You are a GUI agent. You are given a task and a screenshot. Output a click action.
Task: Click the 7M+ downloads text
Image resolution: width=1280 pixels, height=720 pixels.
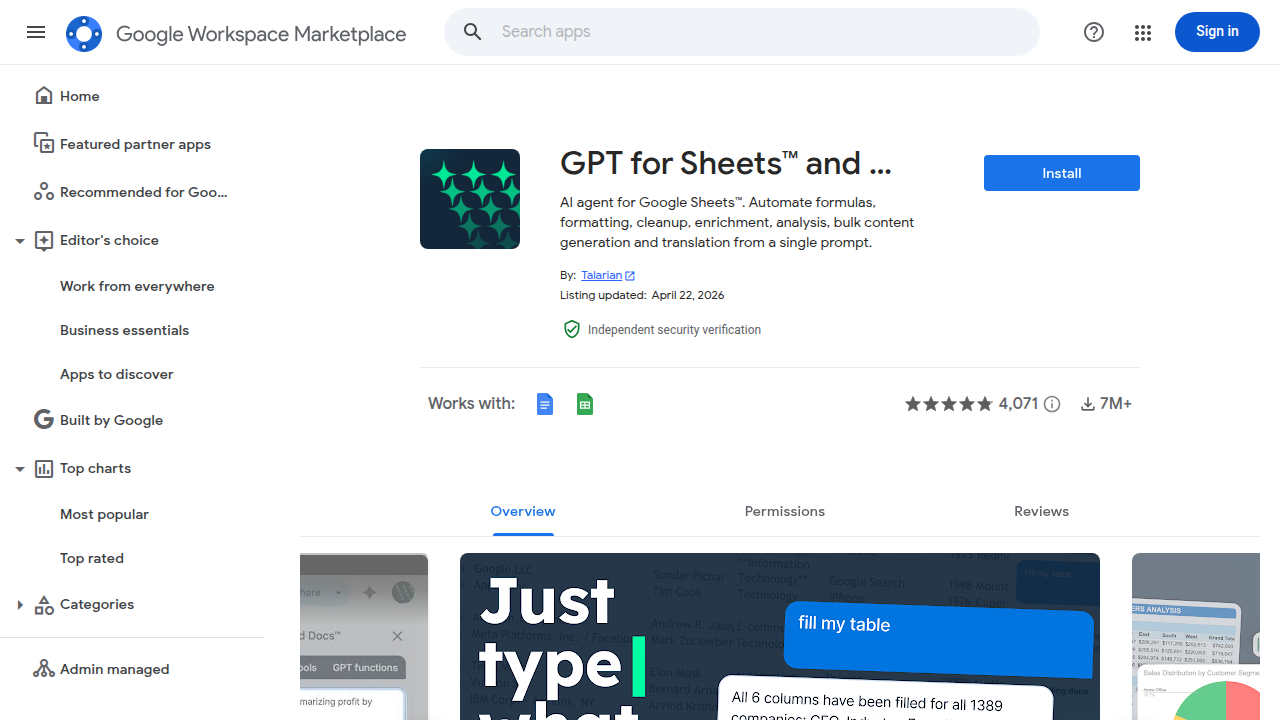click(x=1116, y=404)
